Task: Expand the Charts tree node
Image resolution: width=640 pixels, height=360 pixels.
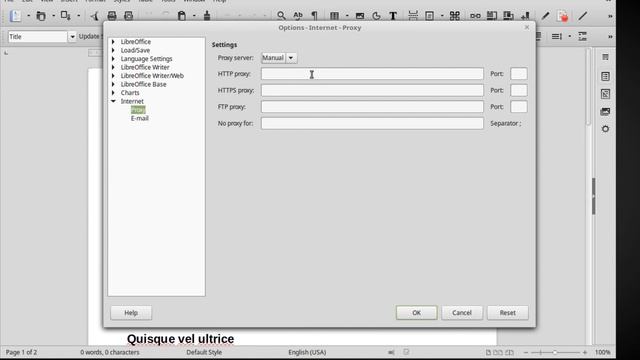Action: pyautogui.click(x=113, y=93)
